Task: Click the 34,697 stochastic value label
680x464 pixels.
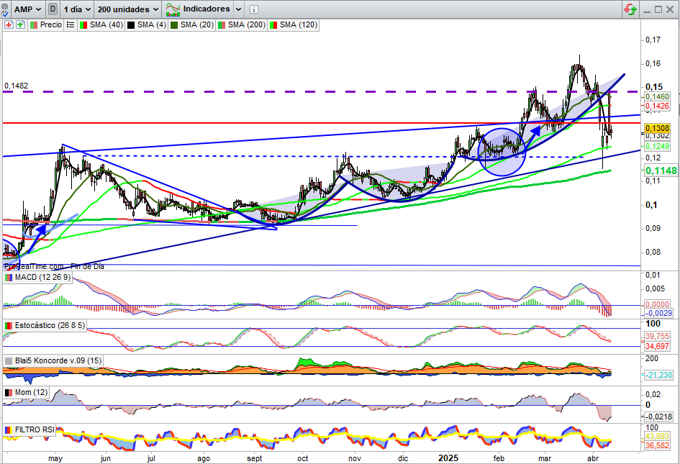Action: click(x=657, y=346)
